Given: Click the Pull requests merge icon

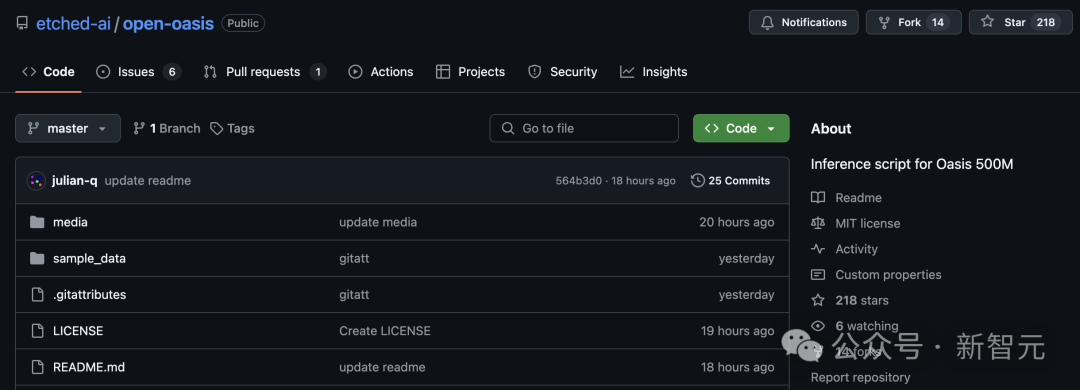Looking at the screenshot, I should pos(211,72).
